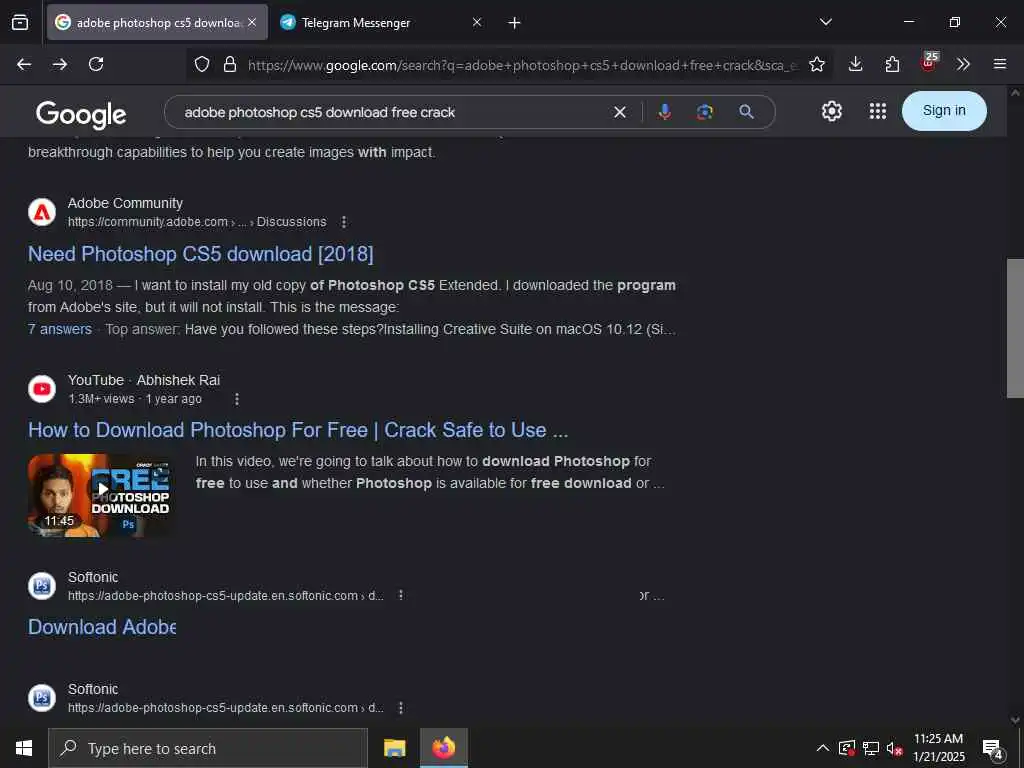
Task: Close the Google search tab
Action: [x=252, y=22]
